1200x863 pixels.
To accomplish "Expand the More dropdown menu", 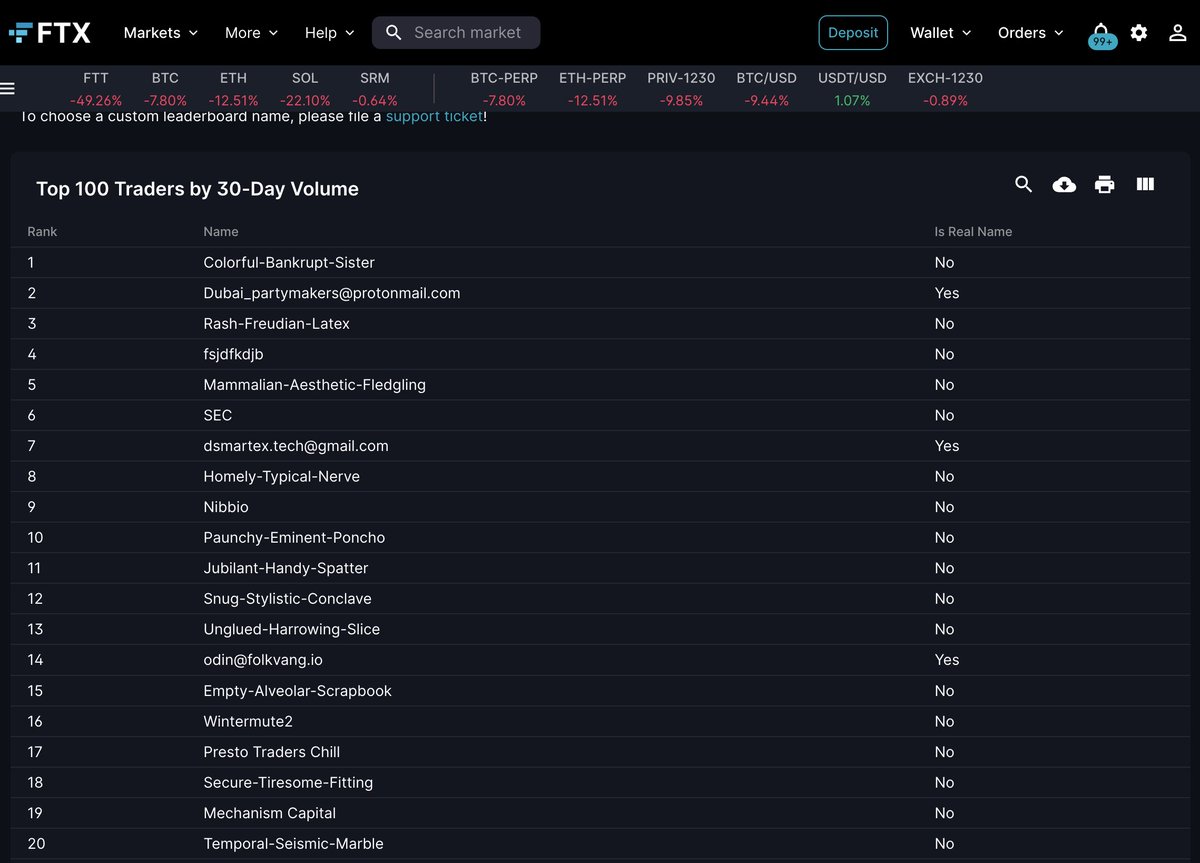I will [x=251, y=33].
